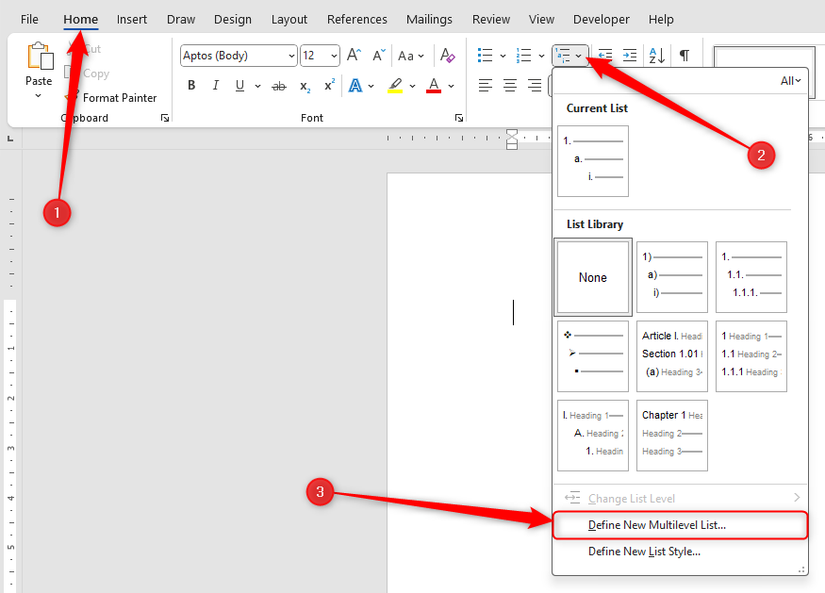This screenshot has height=593, width=825.
Task: Toggle strikethrough formatting
Action: pos(279,85)
